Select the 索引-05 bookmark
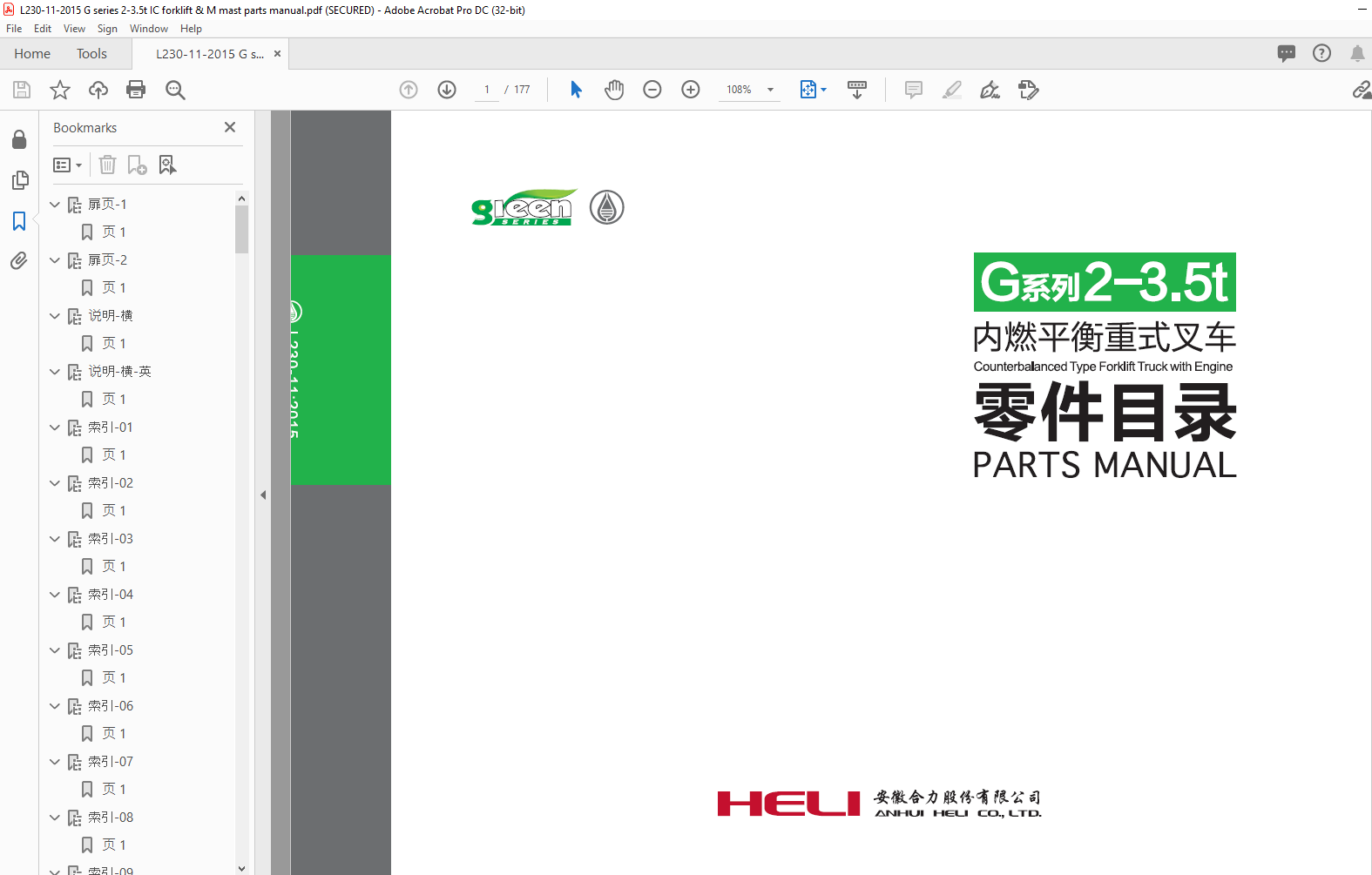Viewport: 1372px width, 875px height. point(111,650)
